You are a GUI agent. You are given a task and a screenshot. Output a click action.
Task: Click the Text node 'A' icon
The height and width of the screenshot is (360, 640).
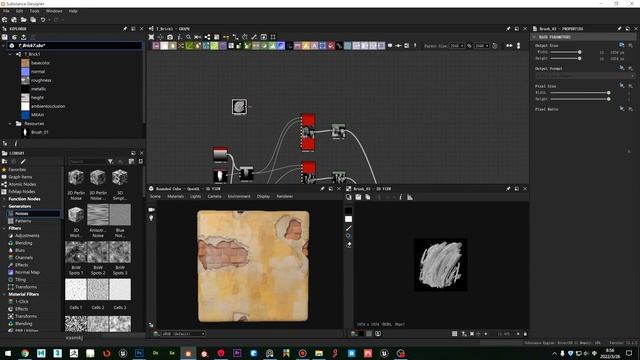coord(314,46)
